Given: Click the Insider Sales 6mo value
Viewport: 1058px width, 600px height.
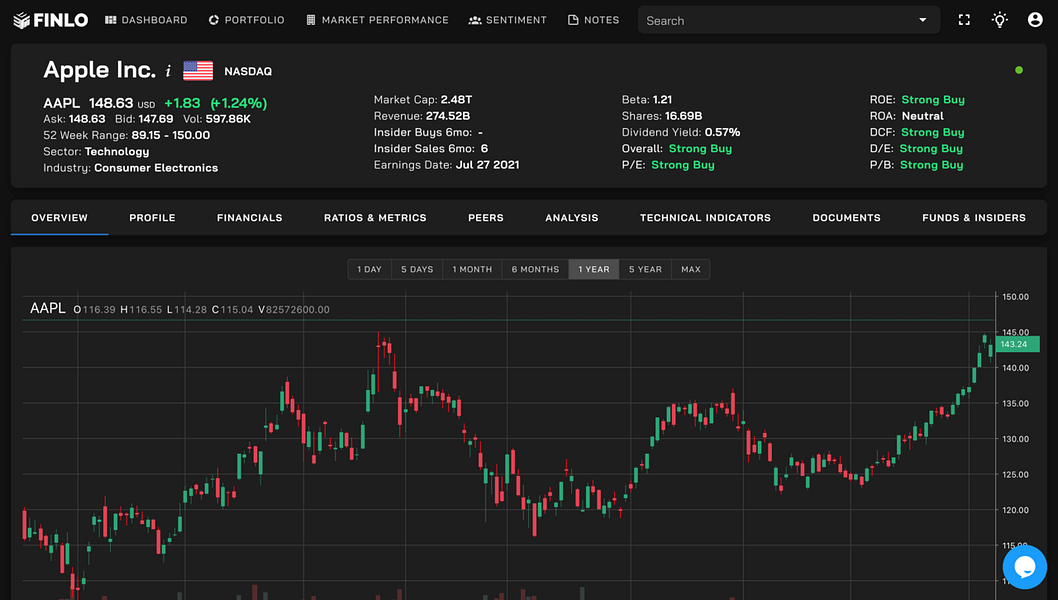Looking at the screenshot, I should pos(484,148).
